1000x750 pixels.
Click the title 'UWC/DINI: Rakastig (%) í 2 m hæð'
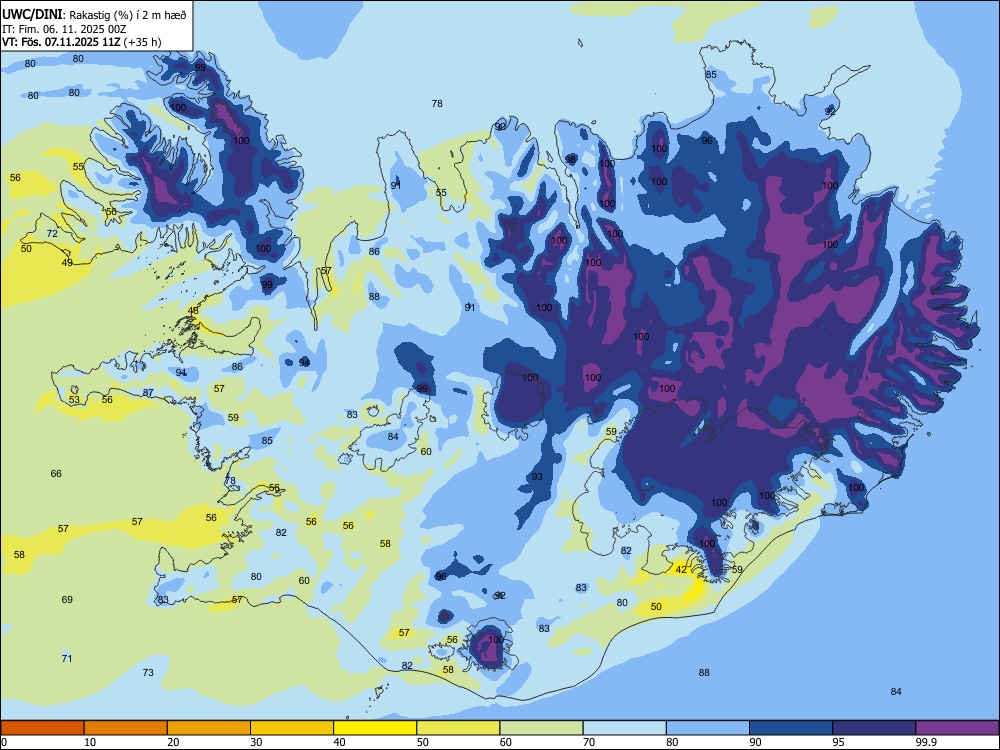(x=94, y=15)
